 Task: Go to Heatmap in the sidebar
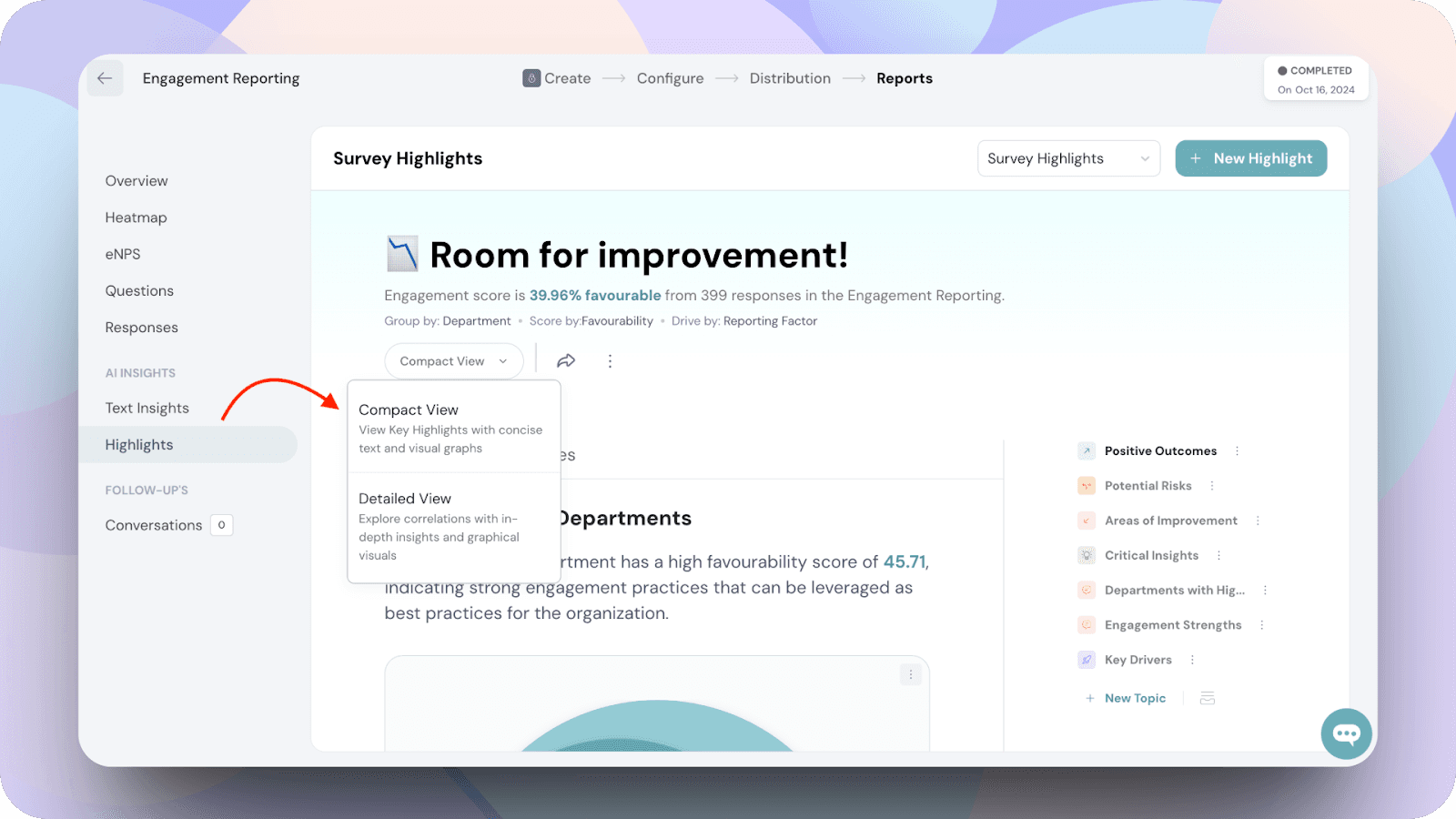point(136,217)
